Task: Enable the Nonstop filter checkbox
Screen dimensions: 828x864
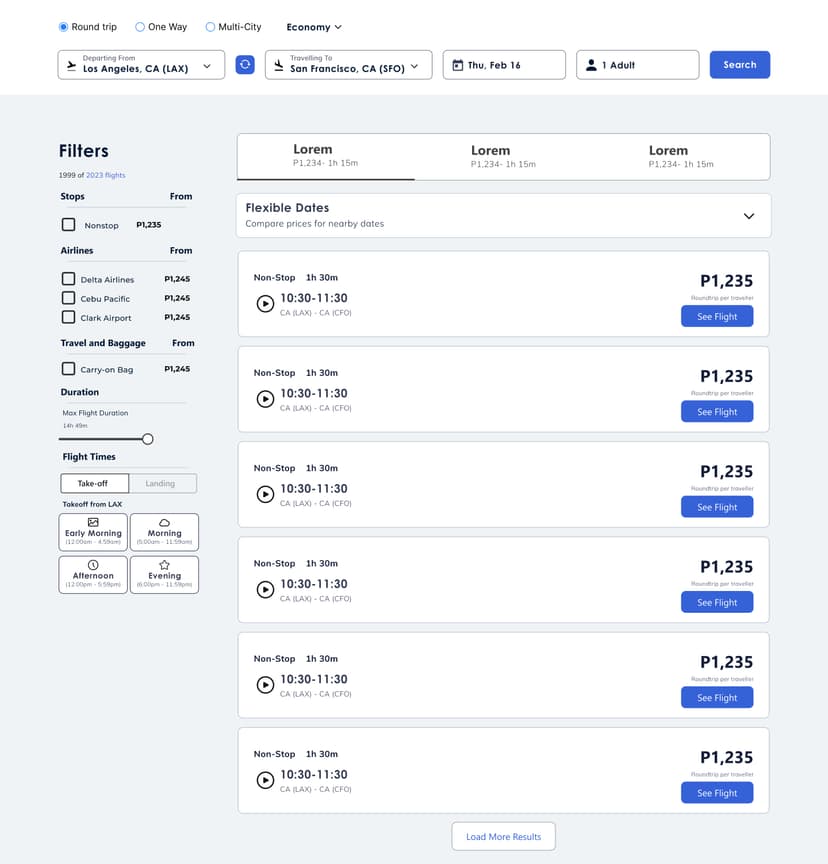Action: coord(69,225)
